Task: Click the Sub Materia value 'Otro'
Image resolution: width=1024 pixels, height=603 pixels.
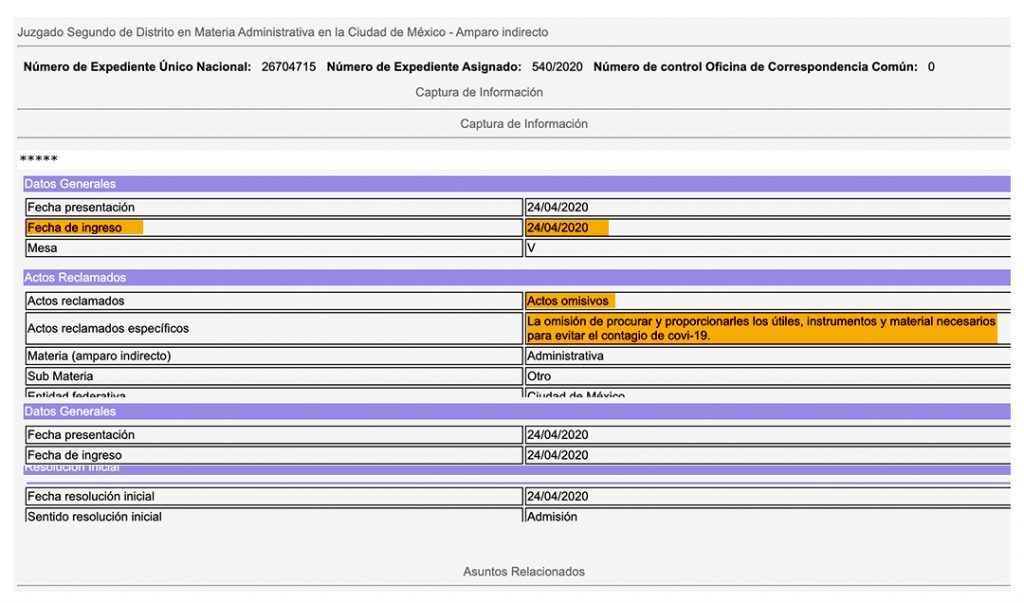Action: [539, 376]
